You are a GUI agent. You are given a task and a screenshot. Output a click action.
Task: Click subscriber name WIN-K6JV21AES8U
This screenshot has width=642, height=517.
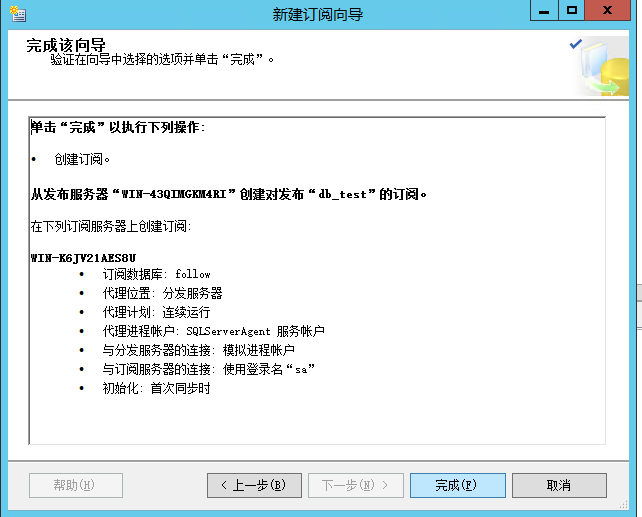tap(84, 258)
